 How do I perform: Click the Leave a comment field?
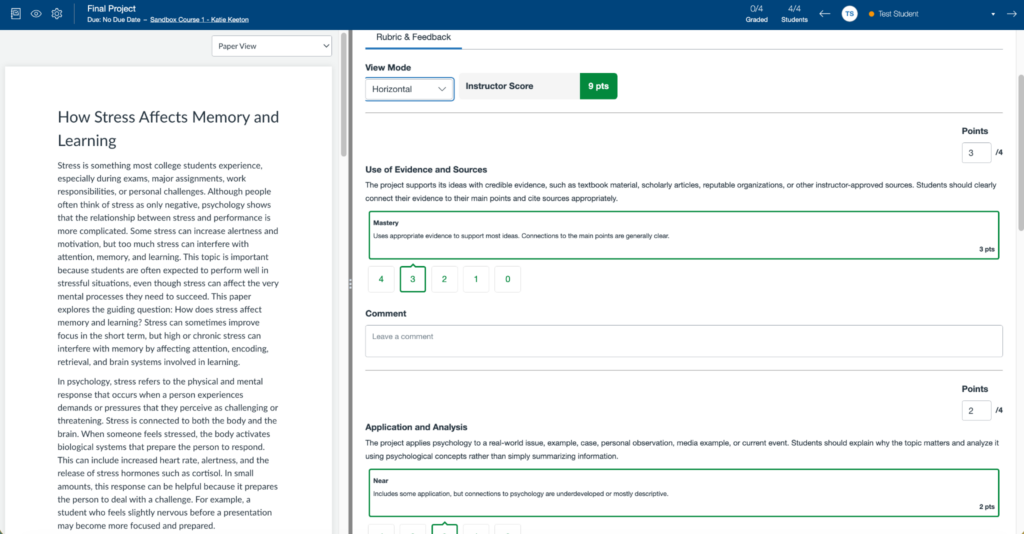pyautogui.click(x=684, y=341)
